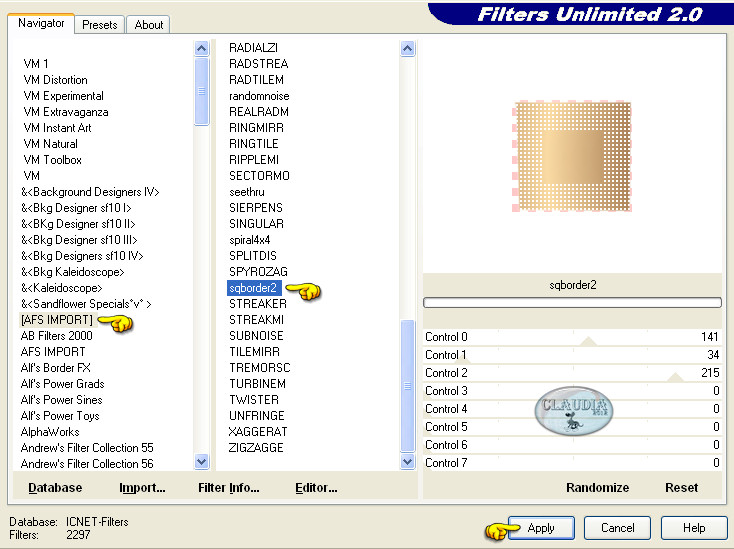
Task: Switch to the Presets tab
Action: [x=99, y=25]
